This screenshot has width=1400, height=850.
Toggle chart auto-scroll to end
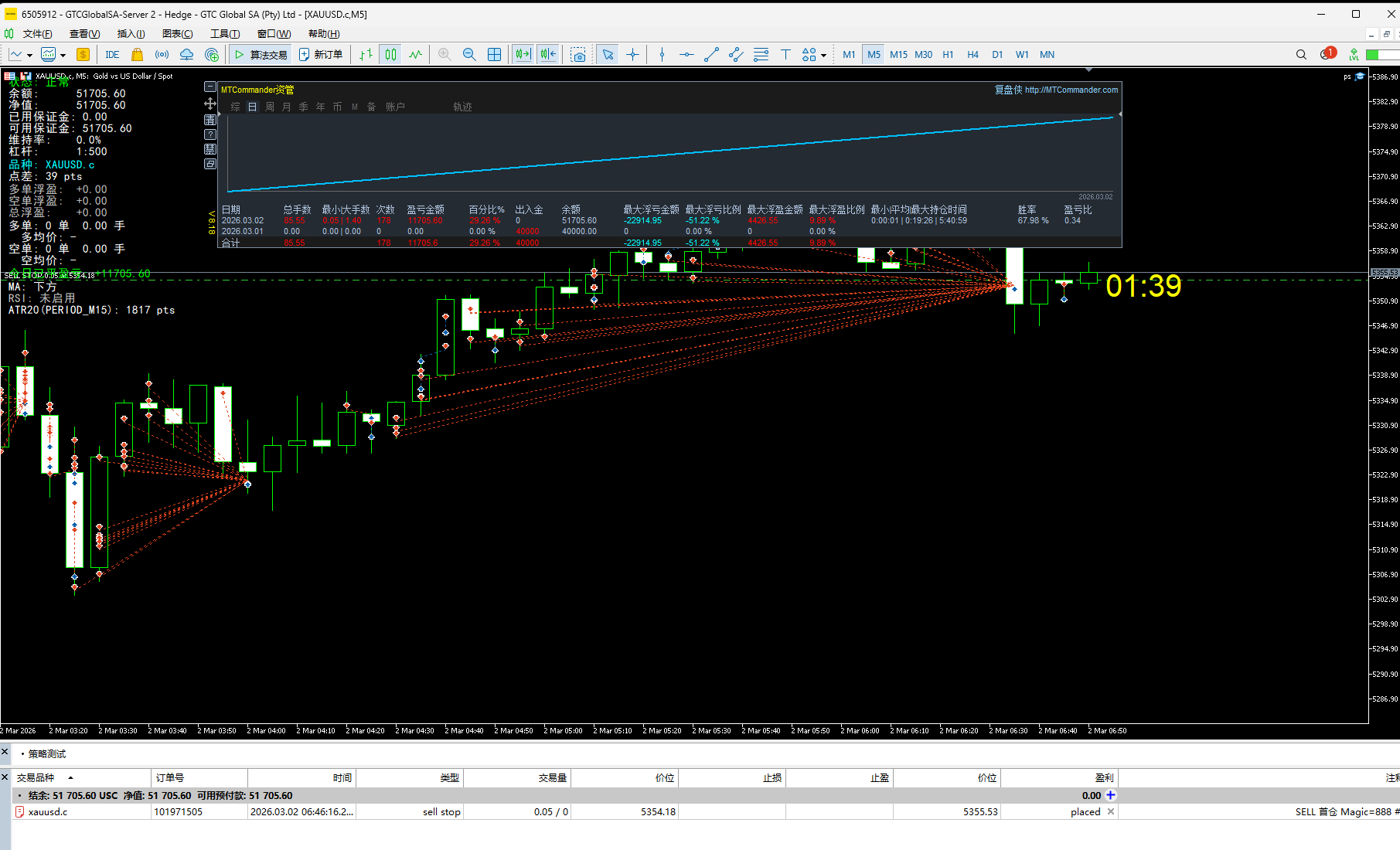[x=523, y=54]
